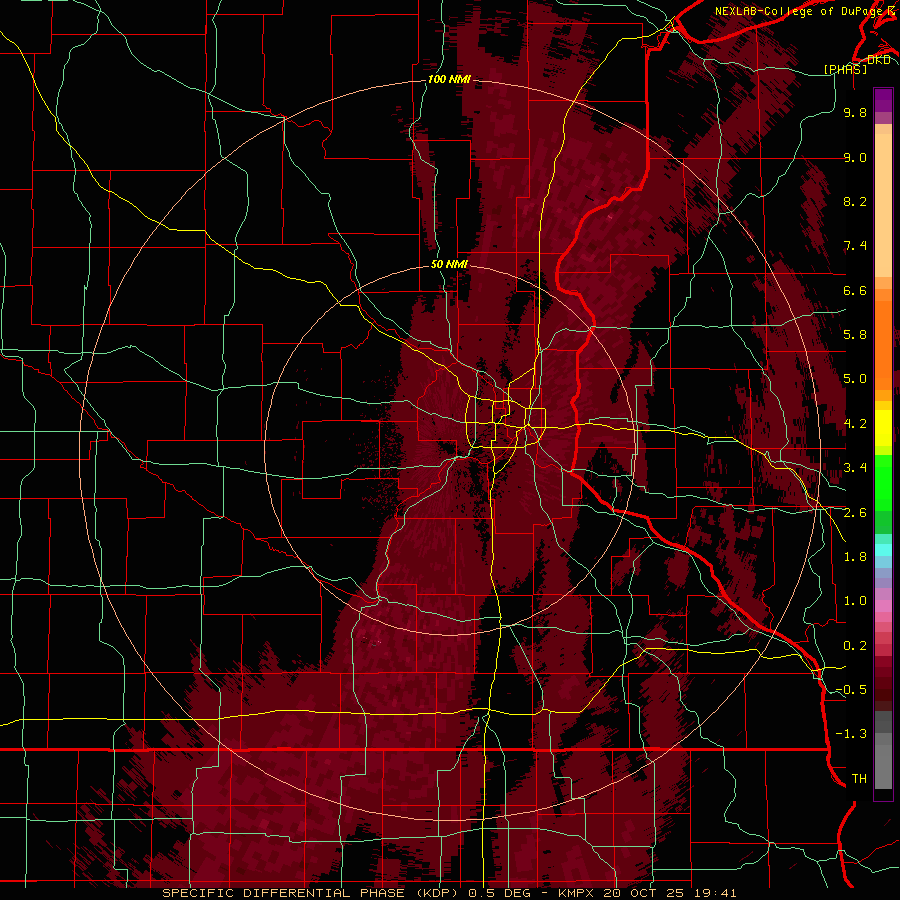Screen dimensions: 900x900
Task: Click the 4.2 scale value label
Action: point(855,424)
